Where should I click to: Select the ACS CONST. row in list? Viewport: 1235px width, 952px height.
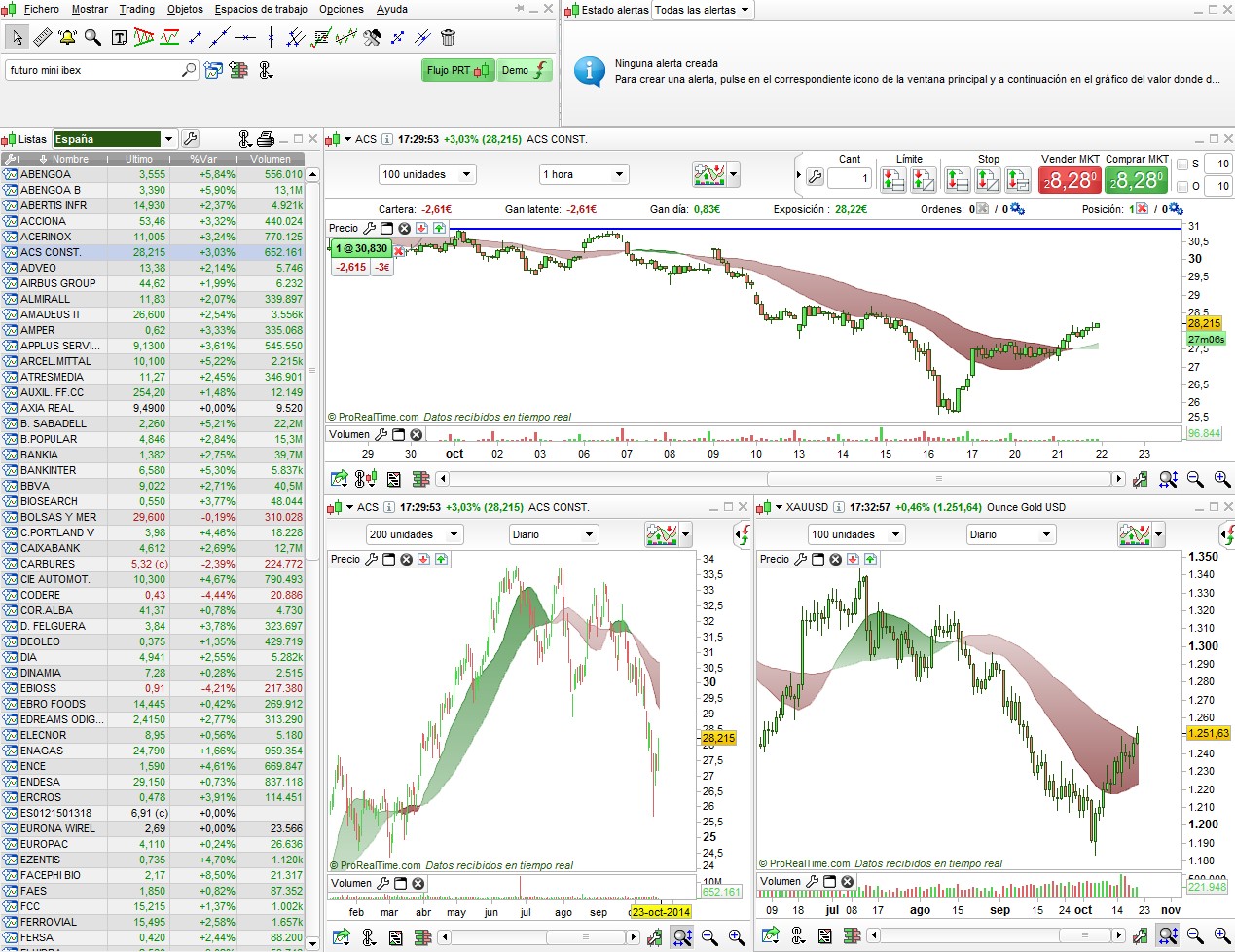153,252
